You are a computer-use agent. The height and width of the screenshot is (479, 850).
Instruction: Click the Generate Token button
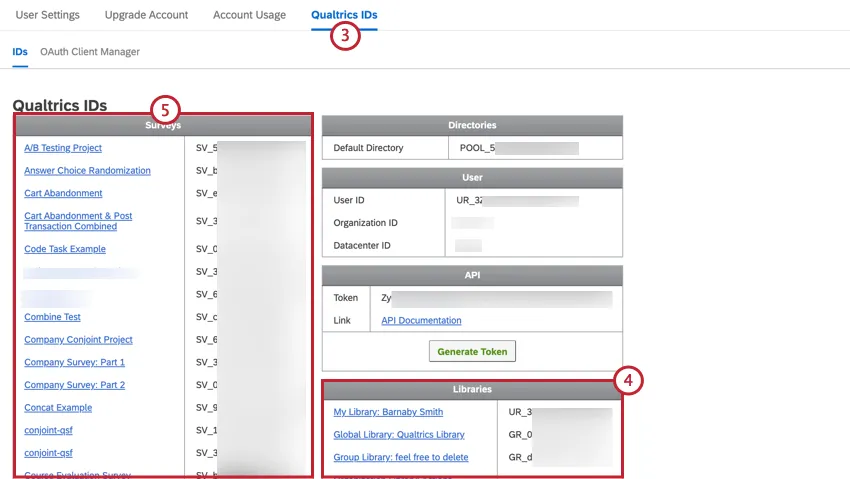click(x=472, y=351)
